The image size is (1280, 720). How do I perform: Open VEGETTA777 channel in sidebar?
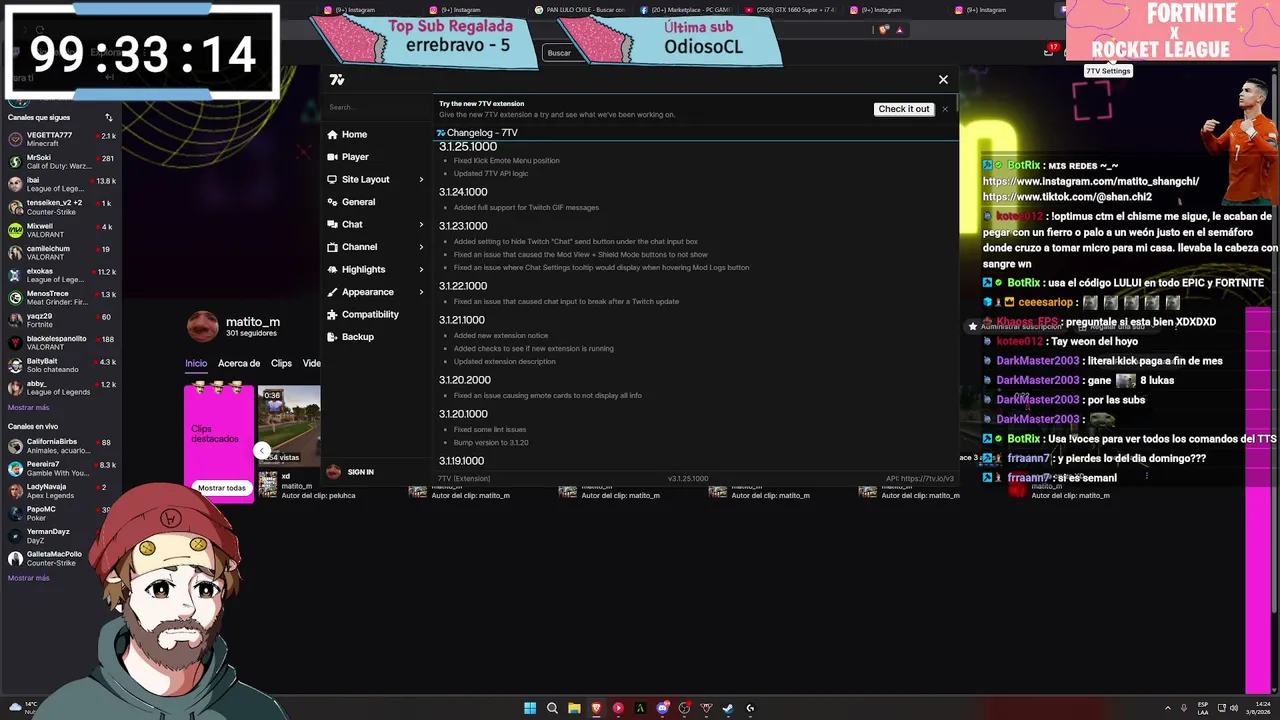tap(62, 139)
